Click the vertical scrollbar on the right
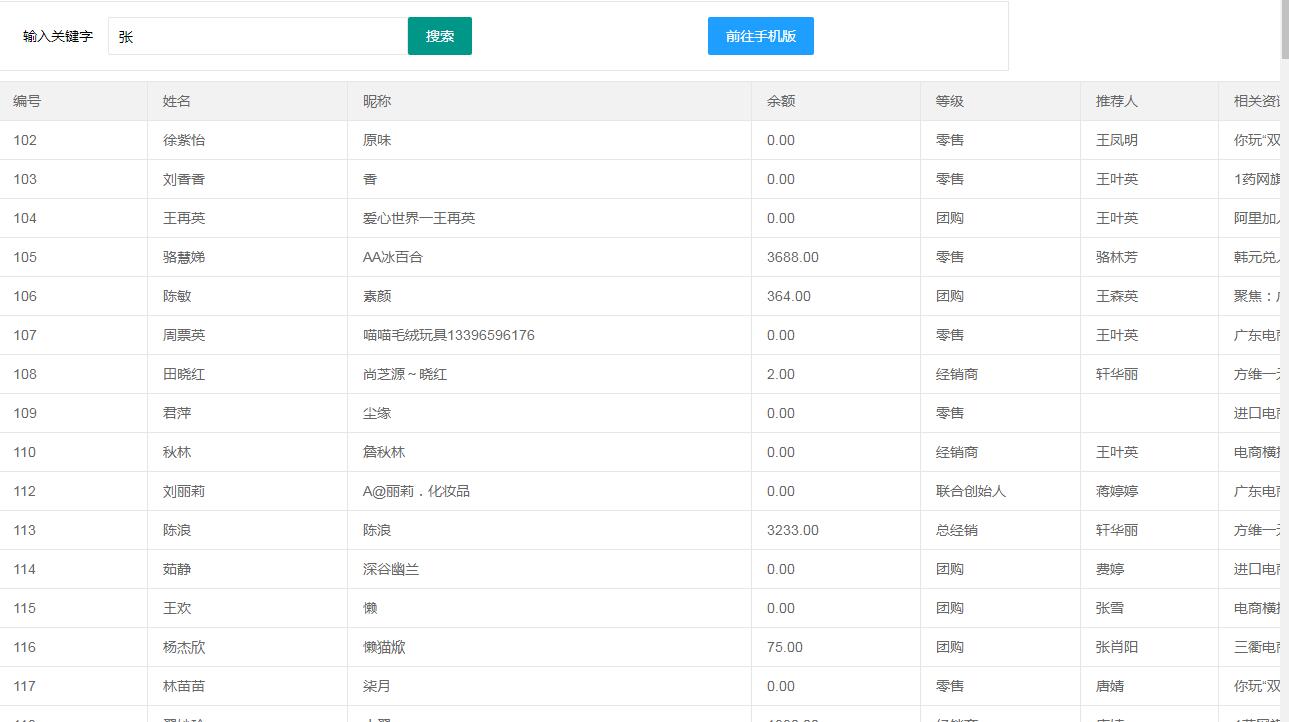Viewport: 1289px width, 722px height. pos(1283,30)
